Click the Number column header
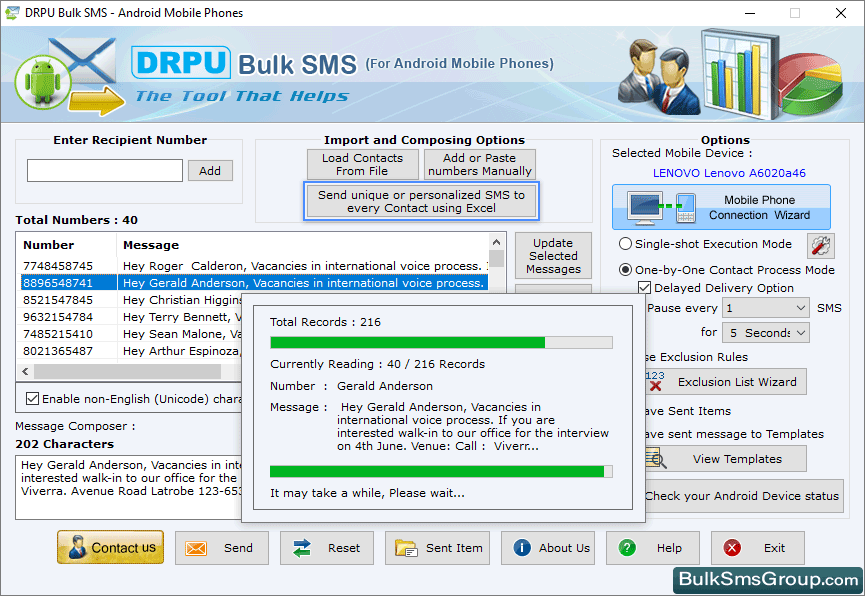The width and height of the screenshot is (865, 596). pos(67,245)
